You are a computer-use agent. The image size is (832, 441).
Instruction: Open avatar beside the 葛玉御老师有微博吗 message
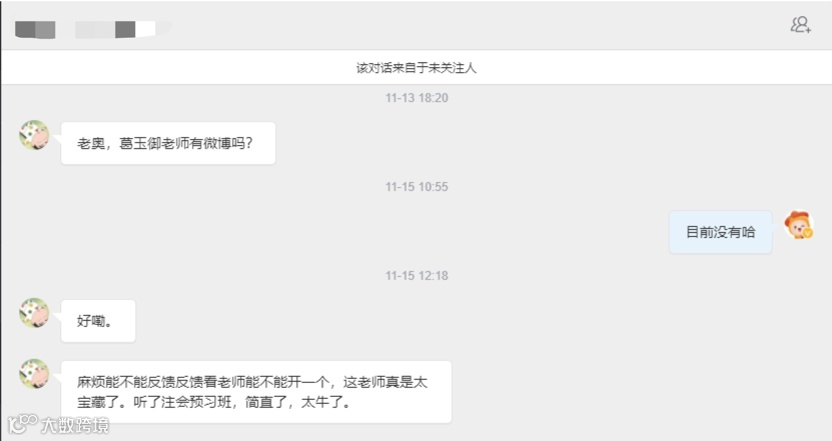34,135
